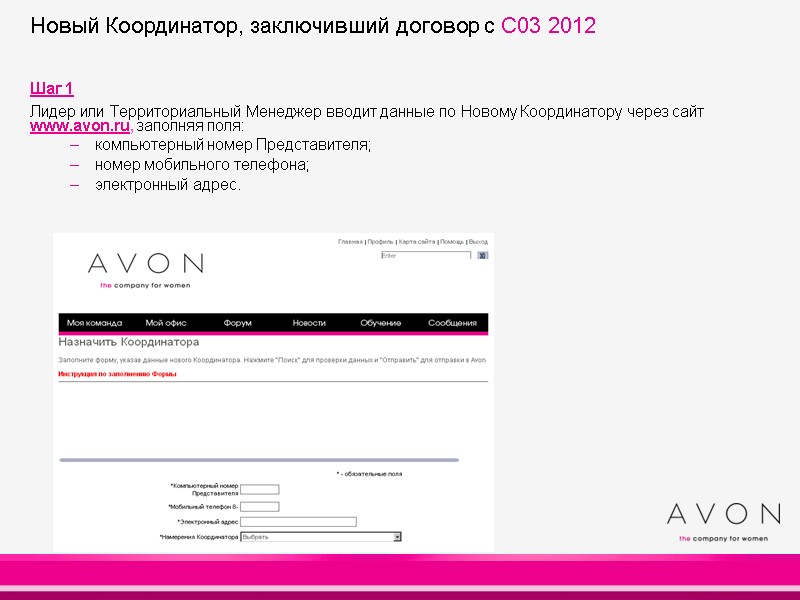Focus the Компьютерный номер Представителя field
Image resolution: width=800 pixels, height=600 pixels.
[x=260, y=489]
